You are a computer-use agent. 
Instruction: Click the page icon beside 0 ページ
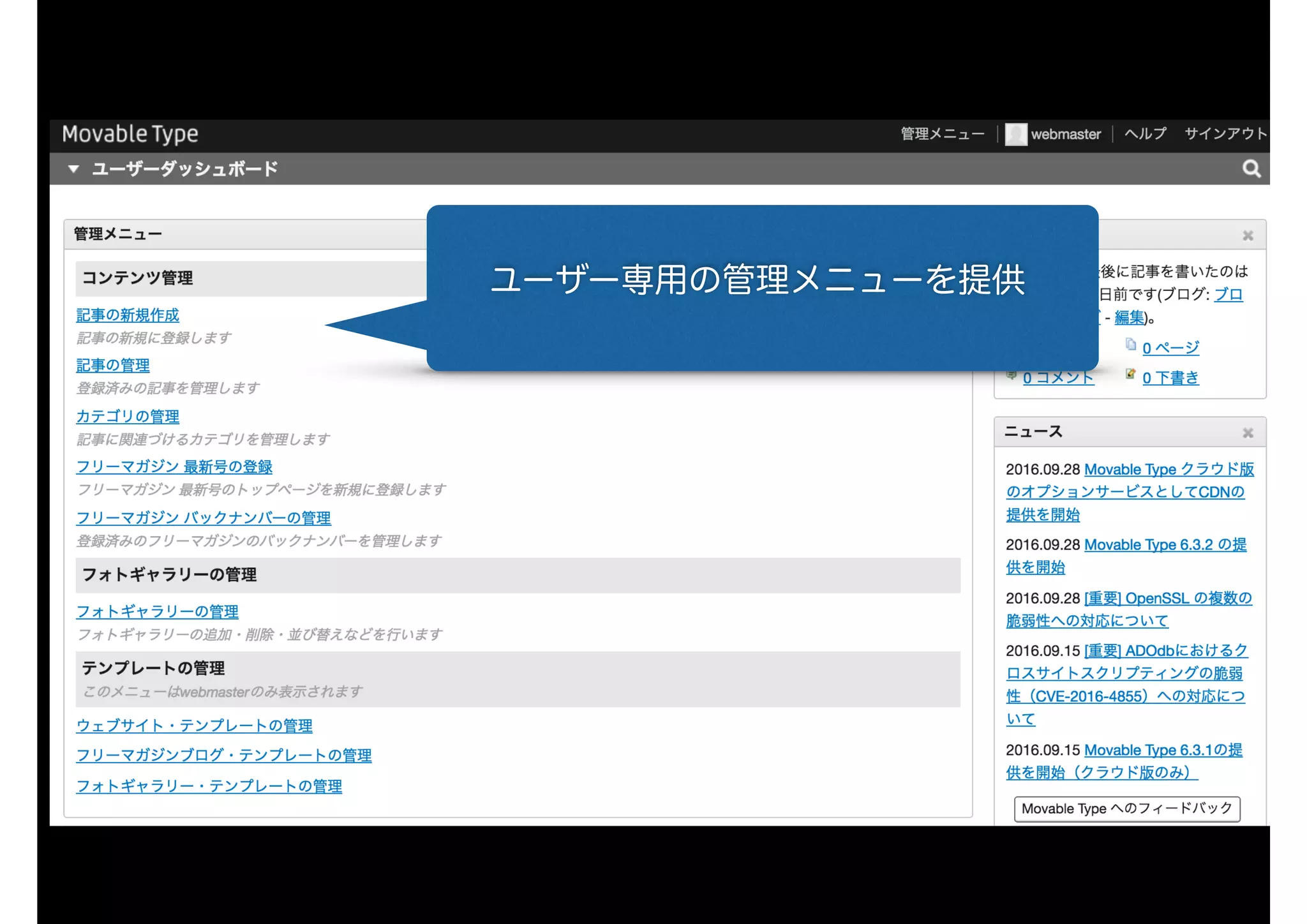[x=1131, y=345]
